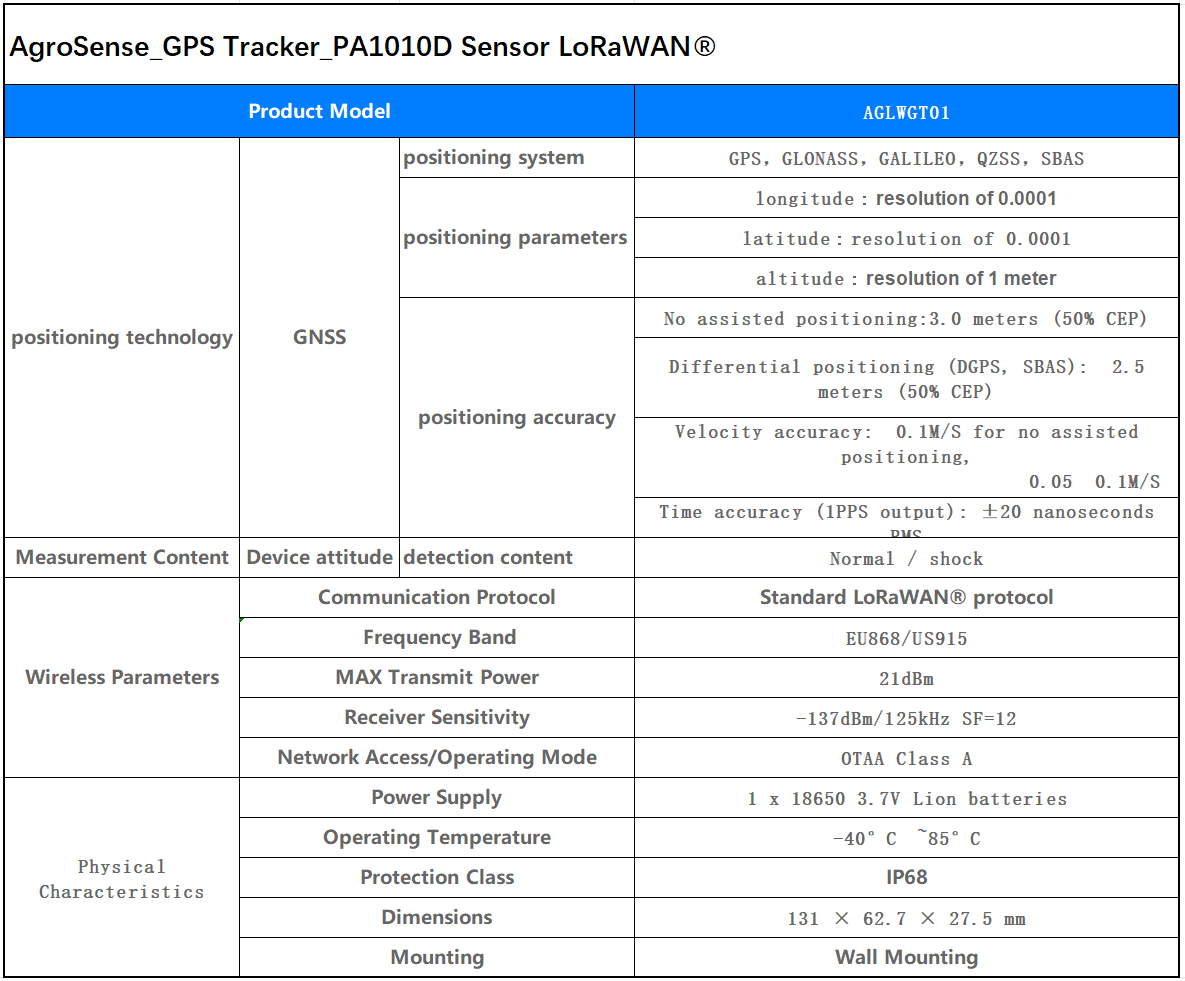Select the OTAA Class A cell
Image resolution: width=1185 pixels, height=981 pixels.
coord(906,758)
